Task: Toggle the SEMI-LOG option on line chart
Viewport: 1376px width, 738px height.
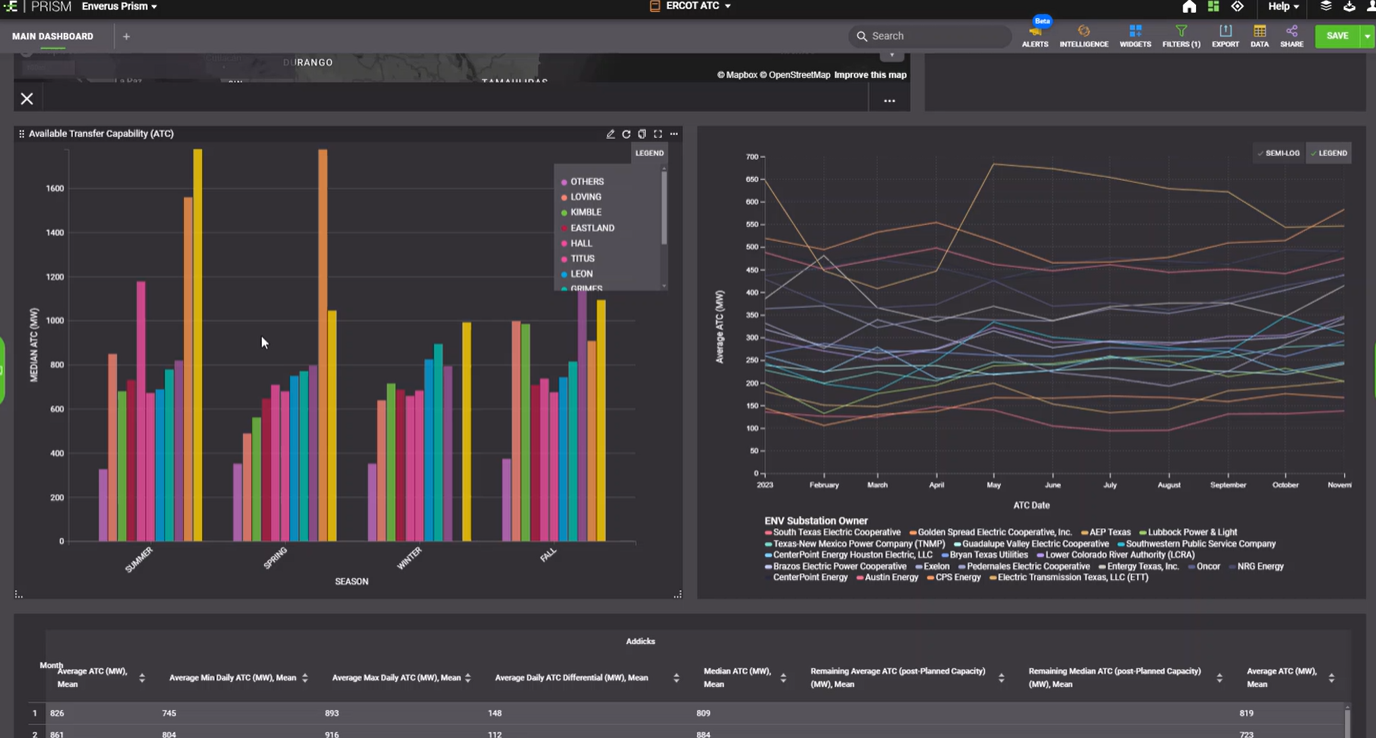Action: [x=1278, y=153]
